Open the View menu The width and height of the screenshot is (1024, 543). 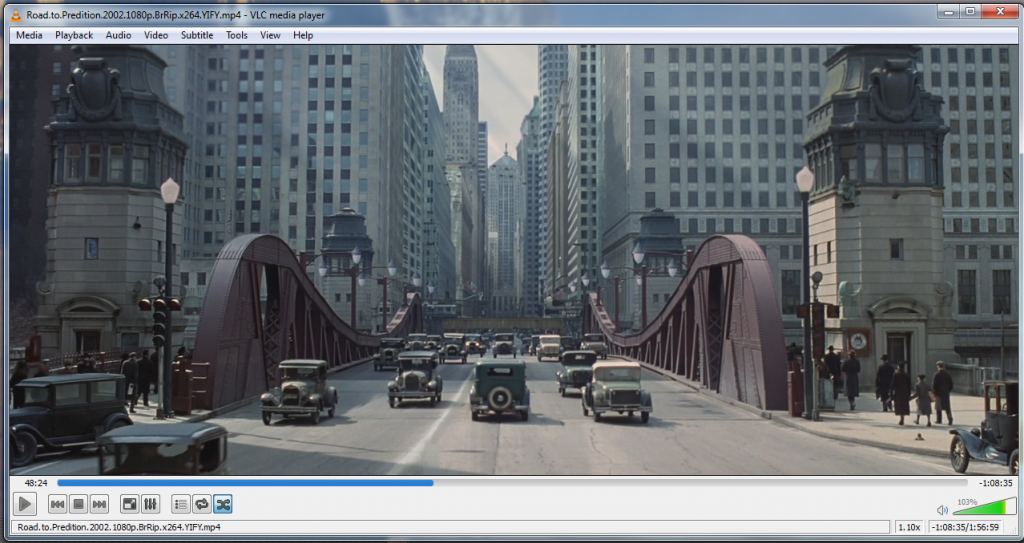pyautogui.click(x=270, y=35)
